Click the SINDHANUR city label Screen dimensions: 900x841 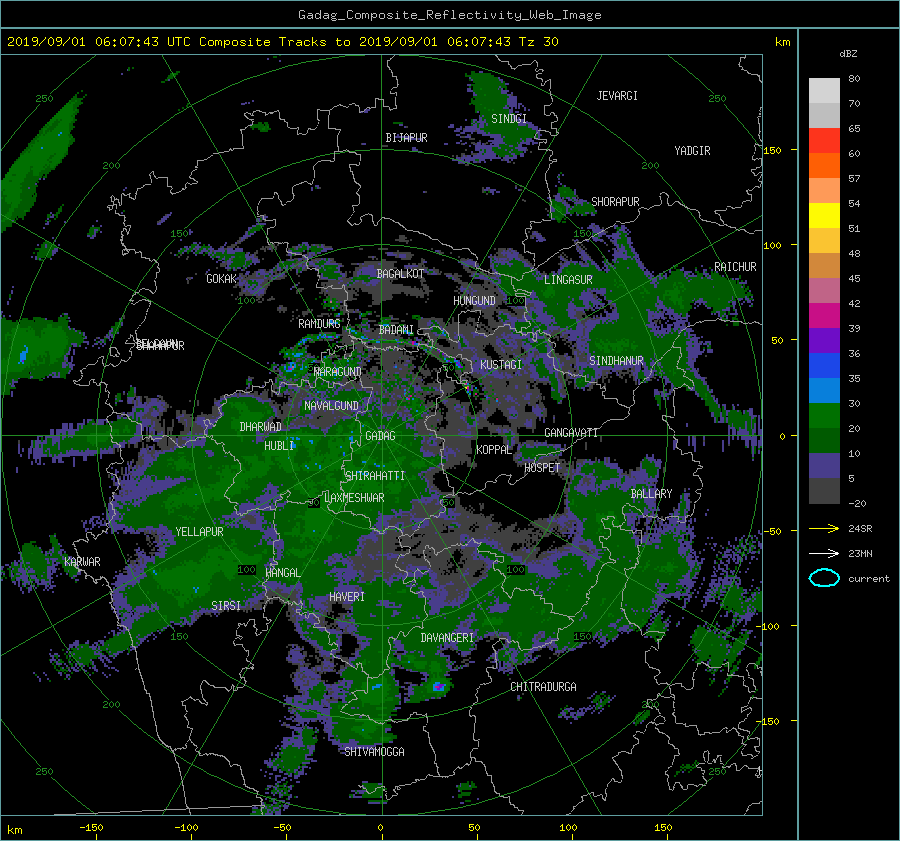(x=616, y=361)
